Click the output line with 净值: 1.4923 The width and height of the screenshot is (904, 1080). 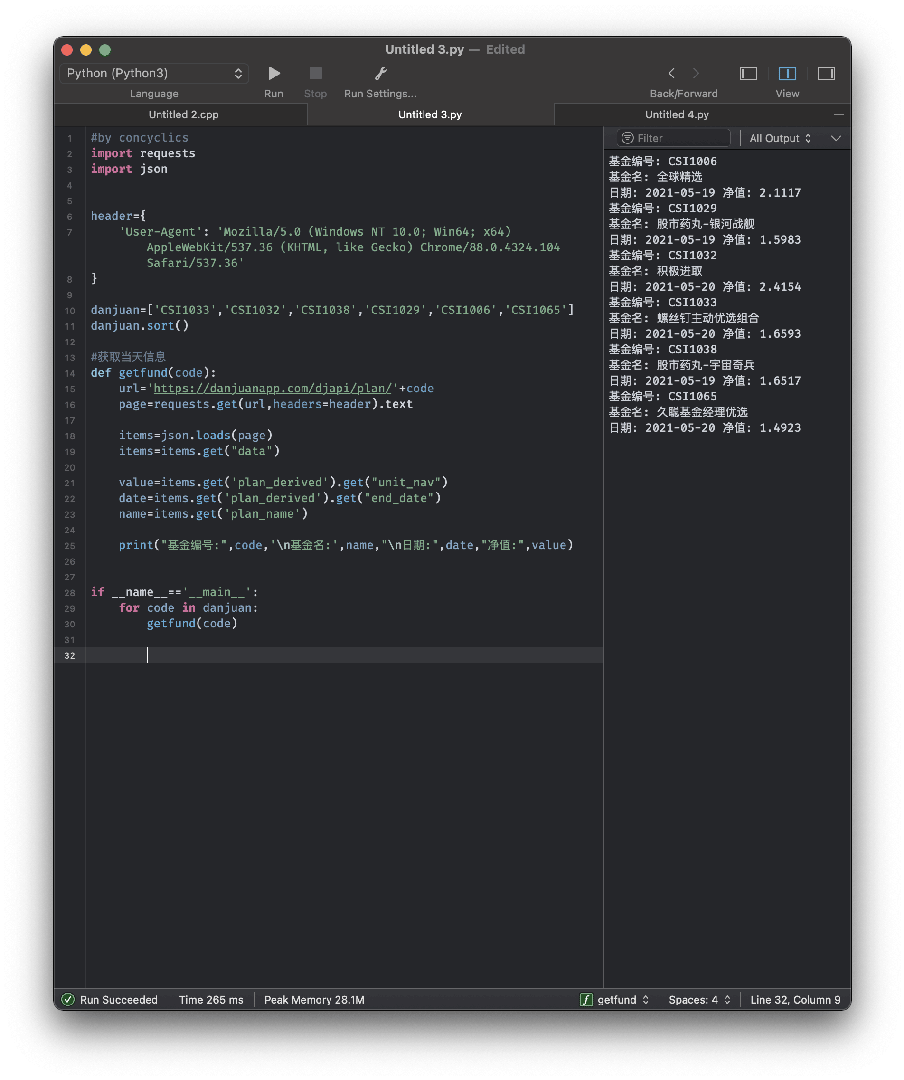point(705,428)
